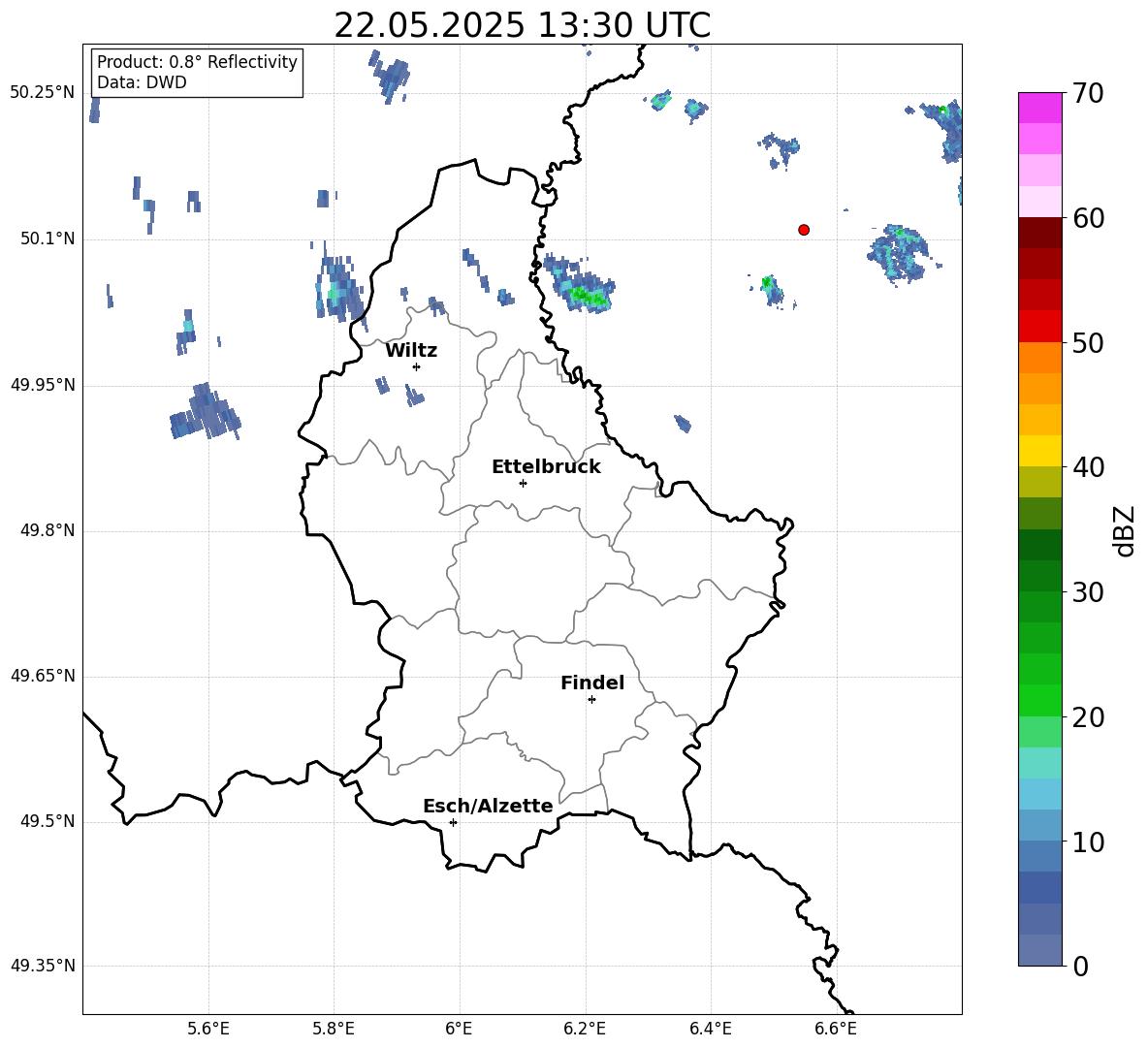Image resolution: width=1148 pixels, height=1048 pixels.
Task: Click the Product: 0.8° Reflectivity text
Action: [197, 62]
